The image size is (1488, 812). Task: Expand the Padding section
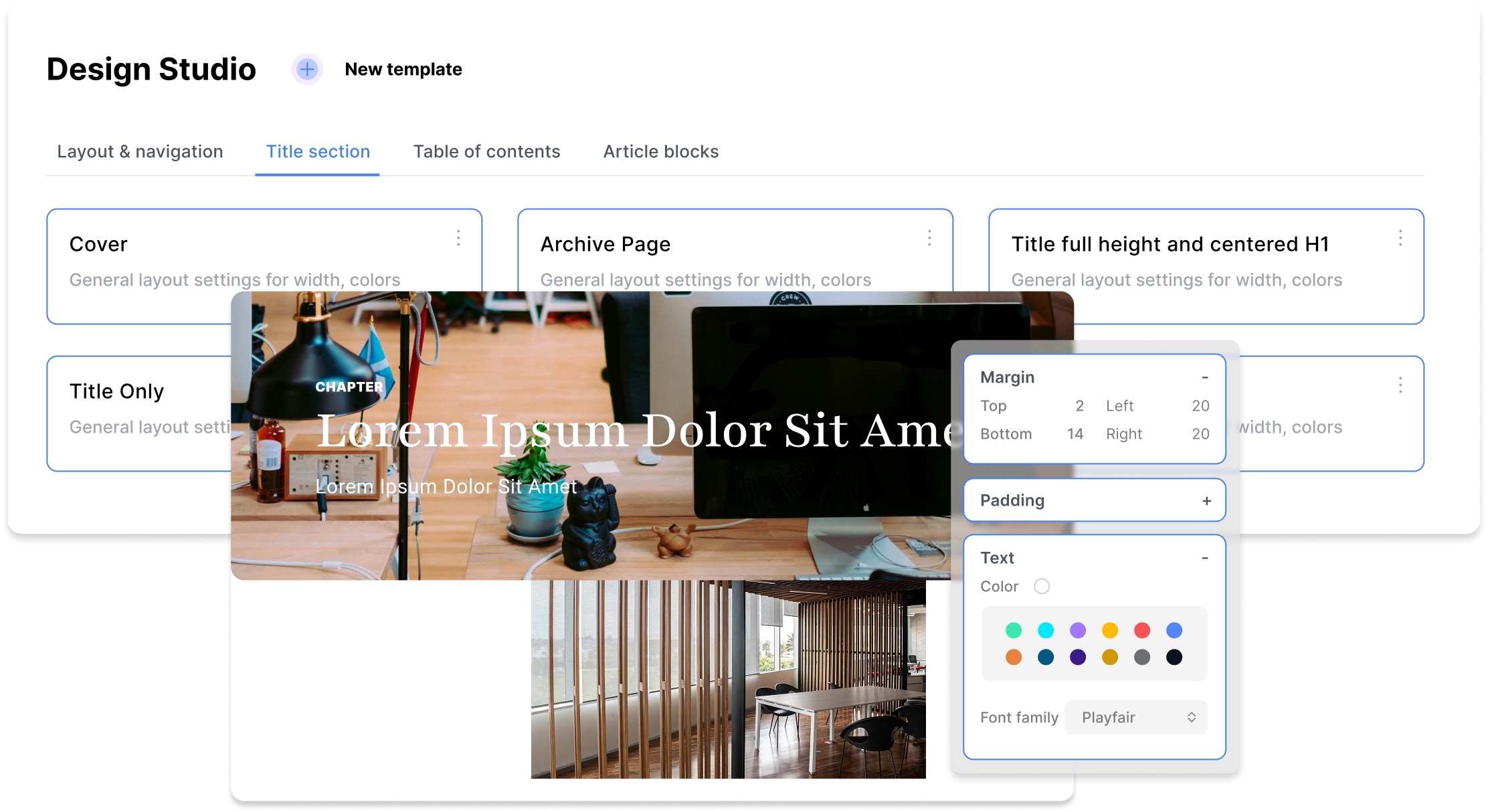point(1206,500)
